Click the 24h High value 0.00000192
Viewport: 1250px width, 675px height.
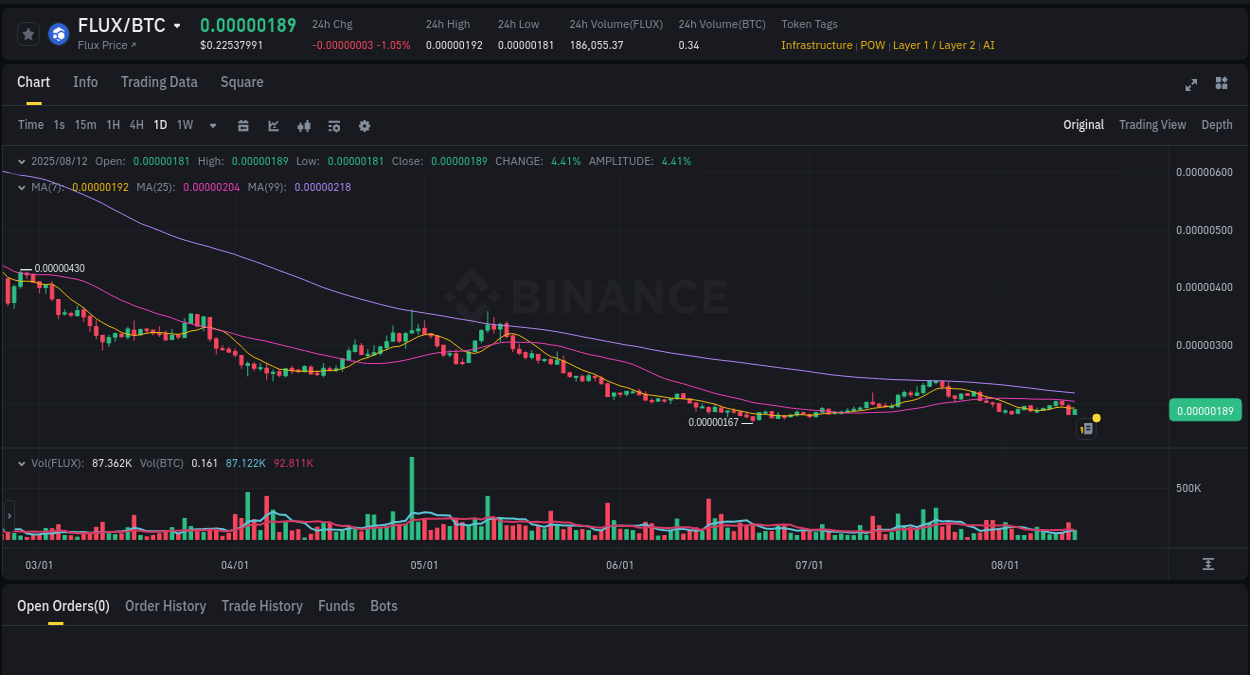click(454, 45)
